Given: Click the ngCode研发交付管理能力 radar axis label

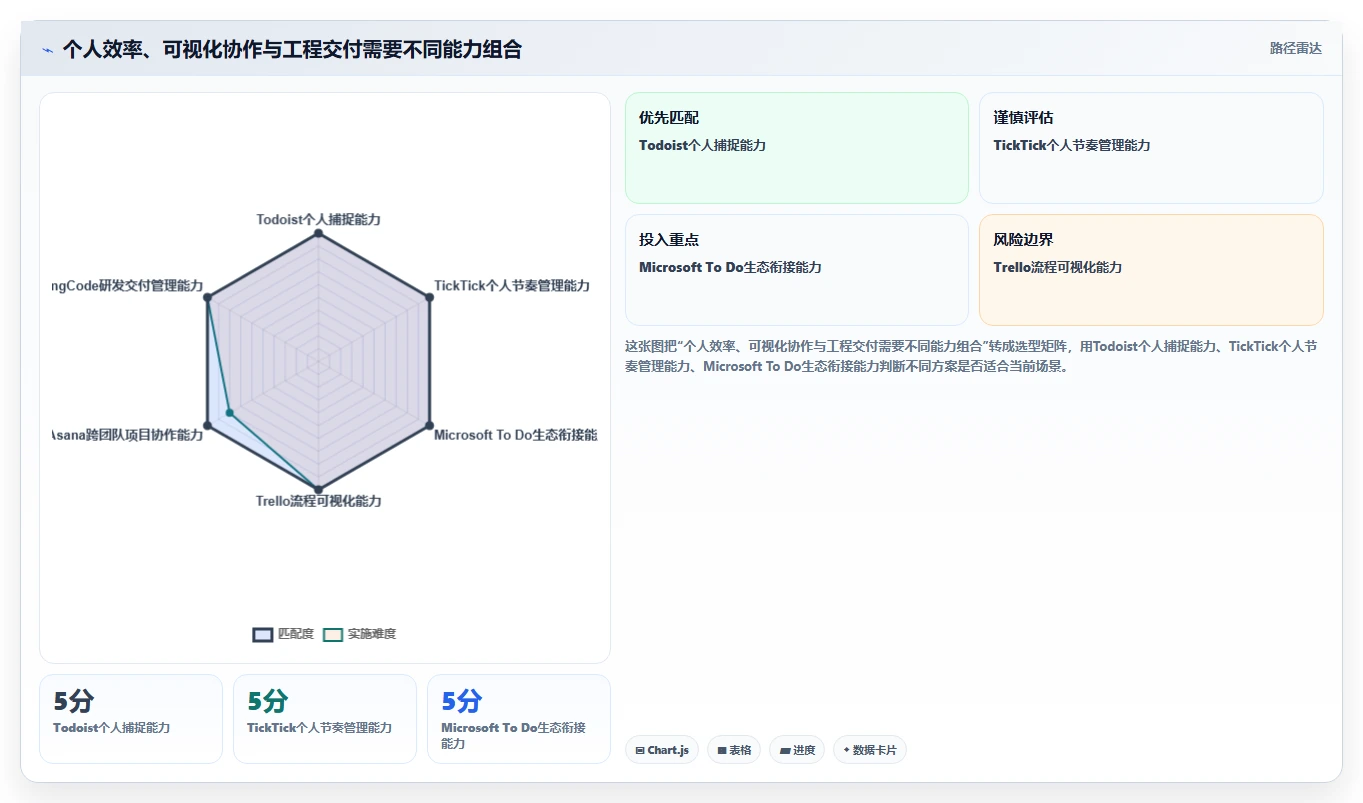Looking at the screenshot, I should pyautogui.click(x=127, y=286).
